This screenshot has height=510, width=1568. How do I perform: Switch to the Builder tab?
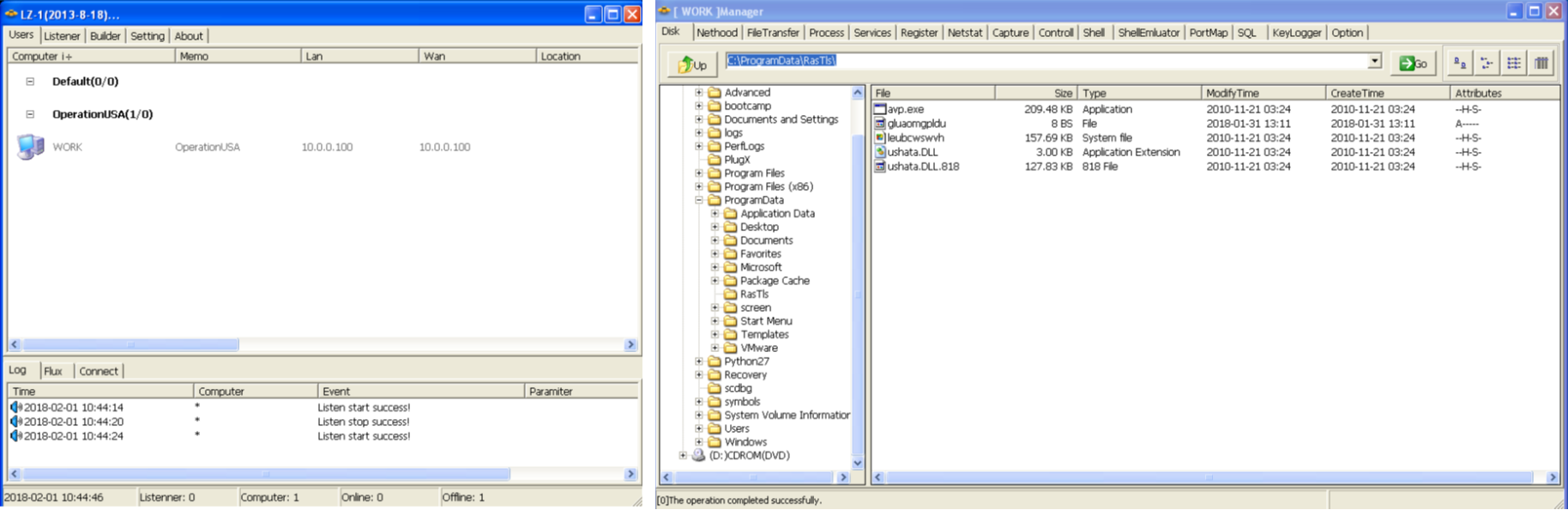105,36
